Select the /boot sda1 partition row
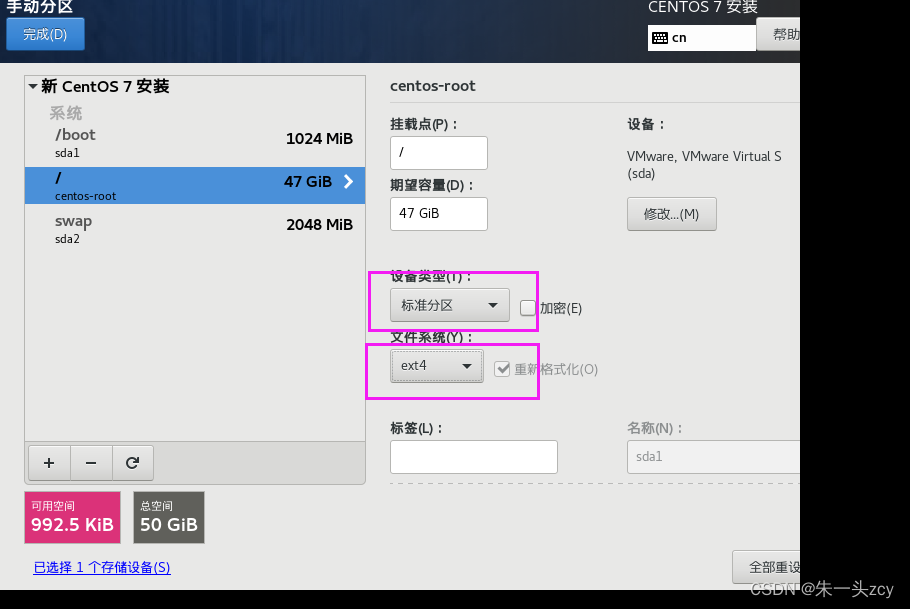Image resolution: width=910 pixels, height=609 pixels. click(195, 143)
